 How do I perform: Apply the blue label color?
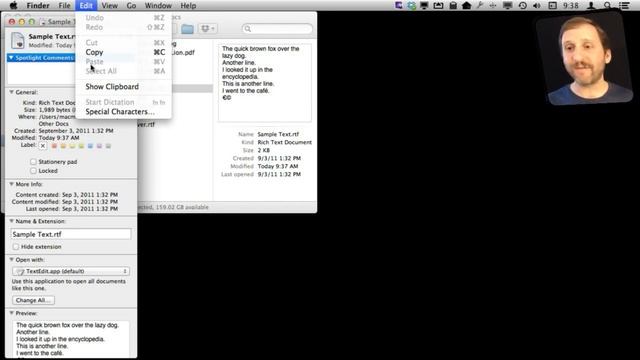pyautogui.click(x=90, y=146)
